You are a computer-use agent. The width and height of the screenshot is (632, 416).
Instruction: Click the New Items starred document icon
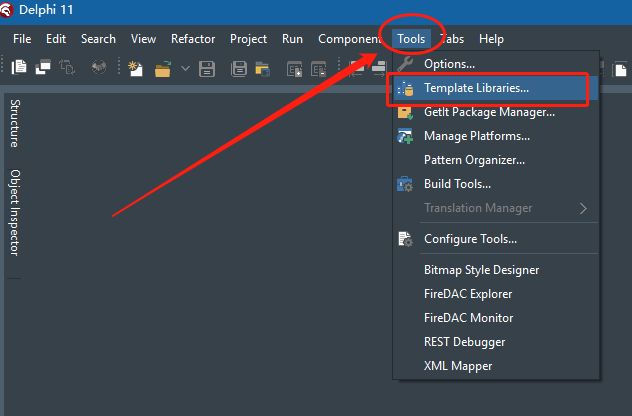pyautogui.click(x=135, y=69)
